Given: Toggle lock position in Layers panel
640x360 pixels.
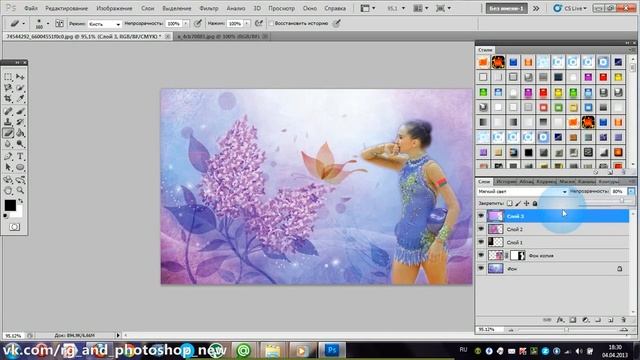Looking at the screenshot, I should coord(527,203).
